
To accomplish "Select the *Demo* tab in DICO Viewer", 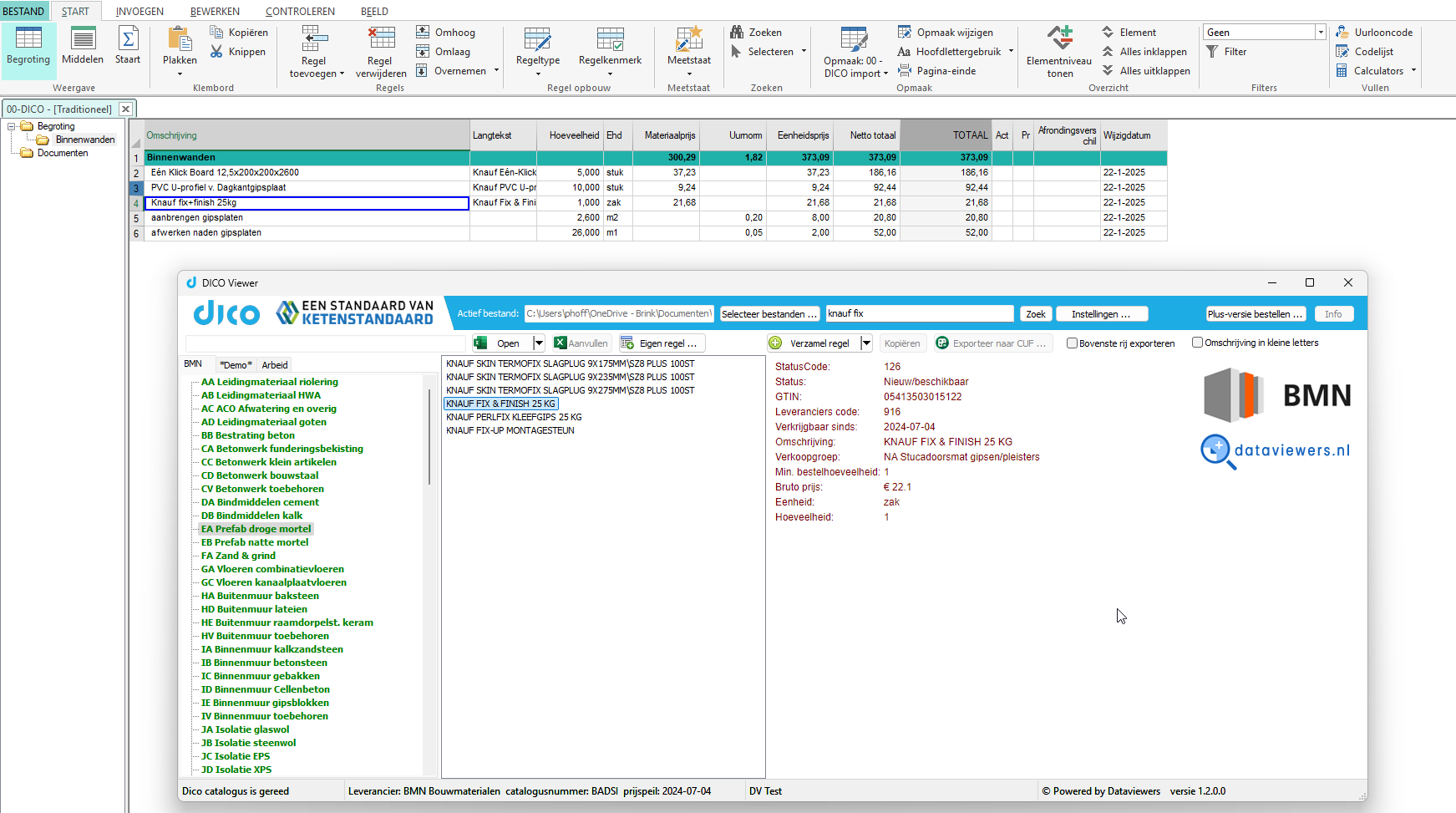I will pos(236,364).
